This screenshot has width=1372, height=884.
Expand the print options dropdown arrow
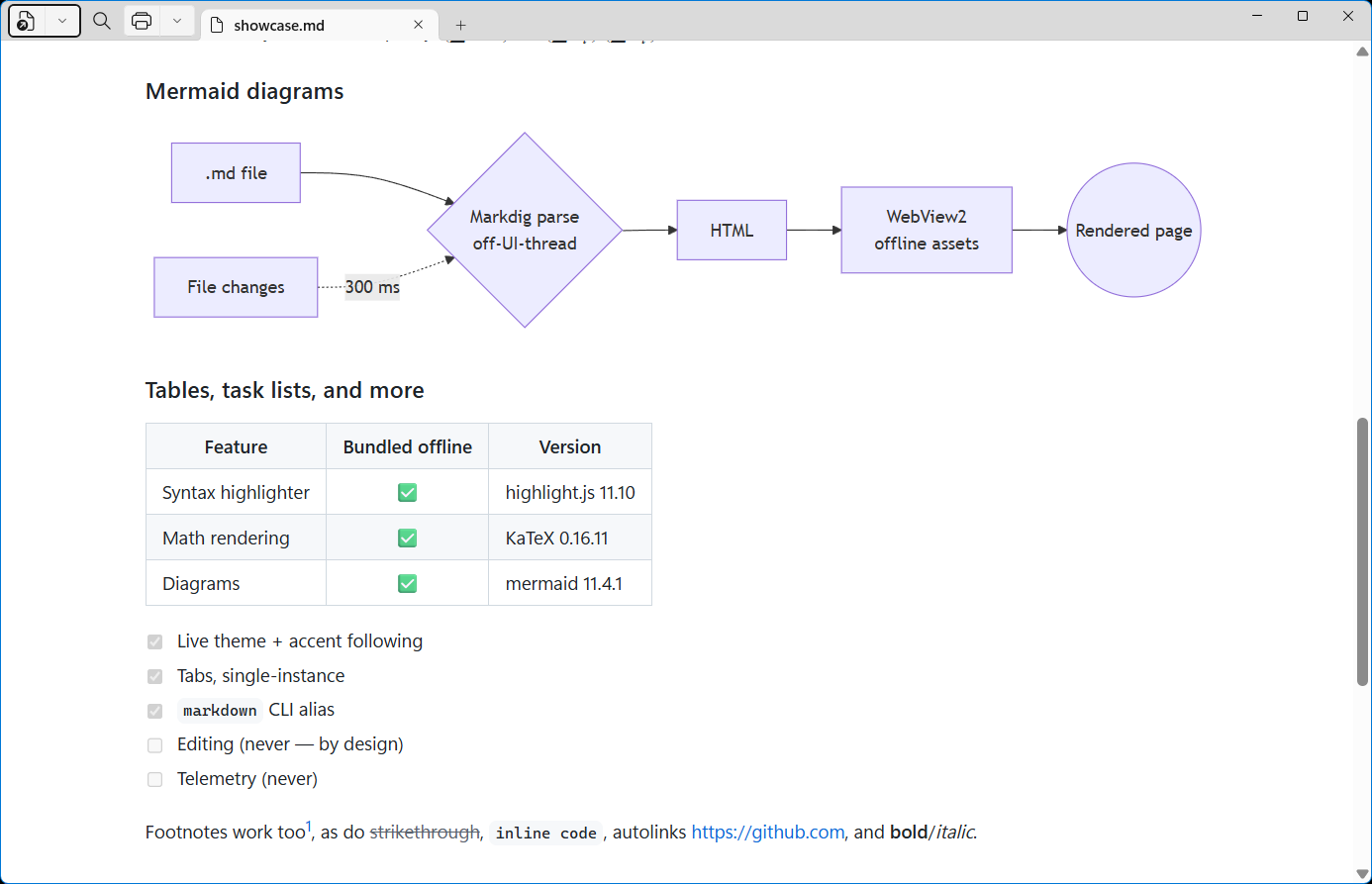point(177,21)
